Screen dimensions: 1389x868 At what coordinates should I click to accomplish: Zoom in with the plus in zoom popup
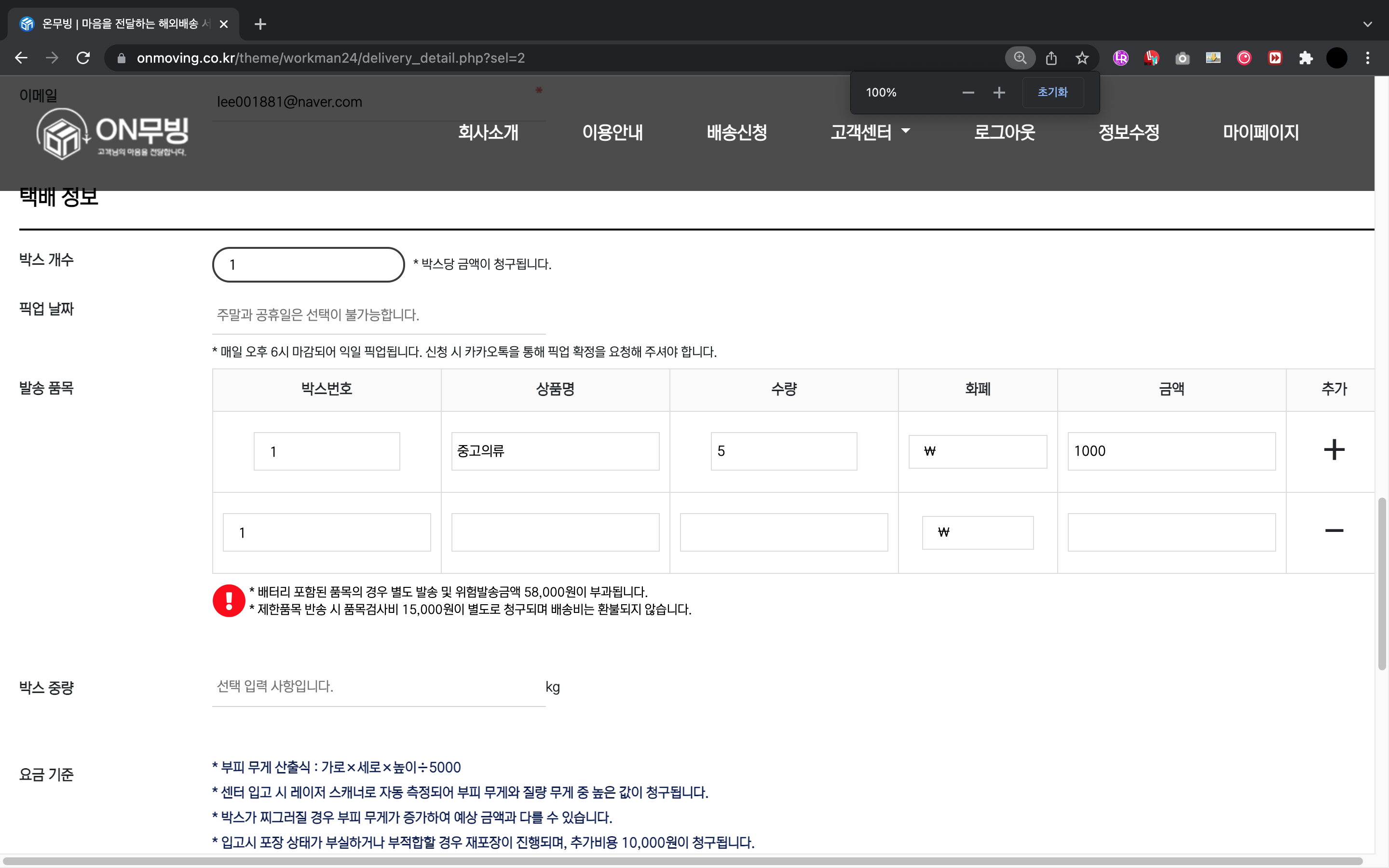(x=999, y=93)
